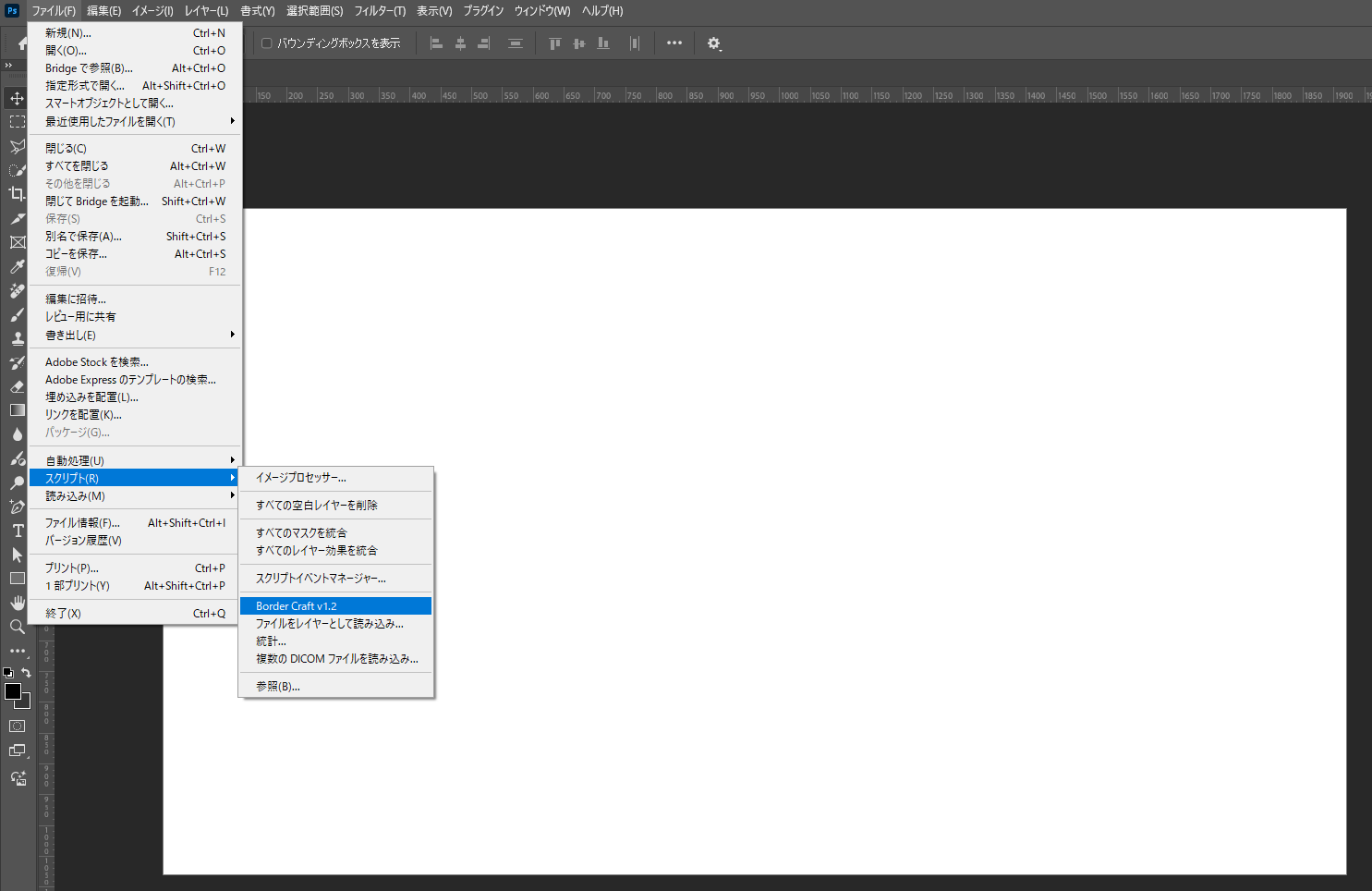Pick the Eyedropper tool
The image size is (1372, 891).
tap(17, 266)
